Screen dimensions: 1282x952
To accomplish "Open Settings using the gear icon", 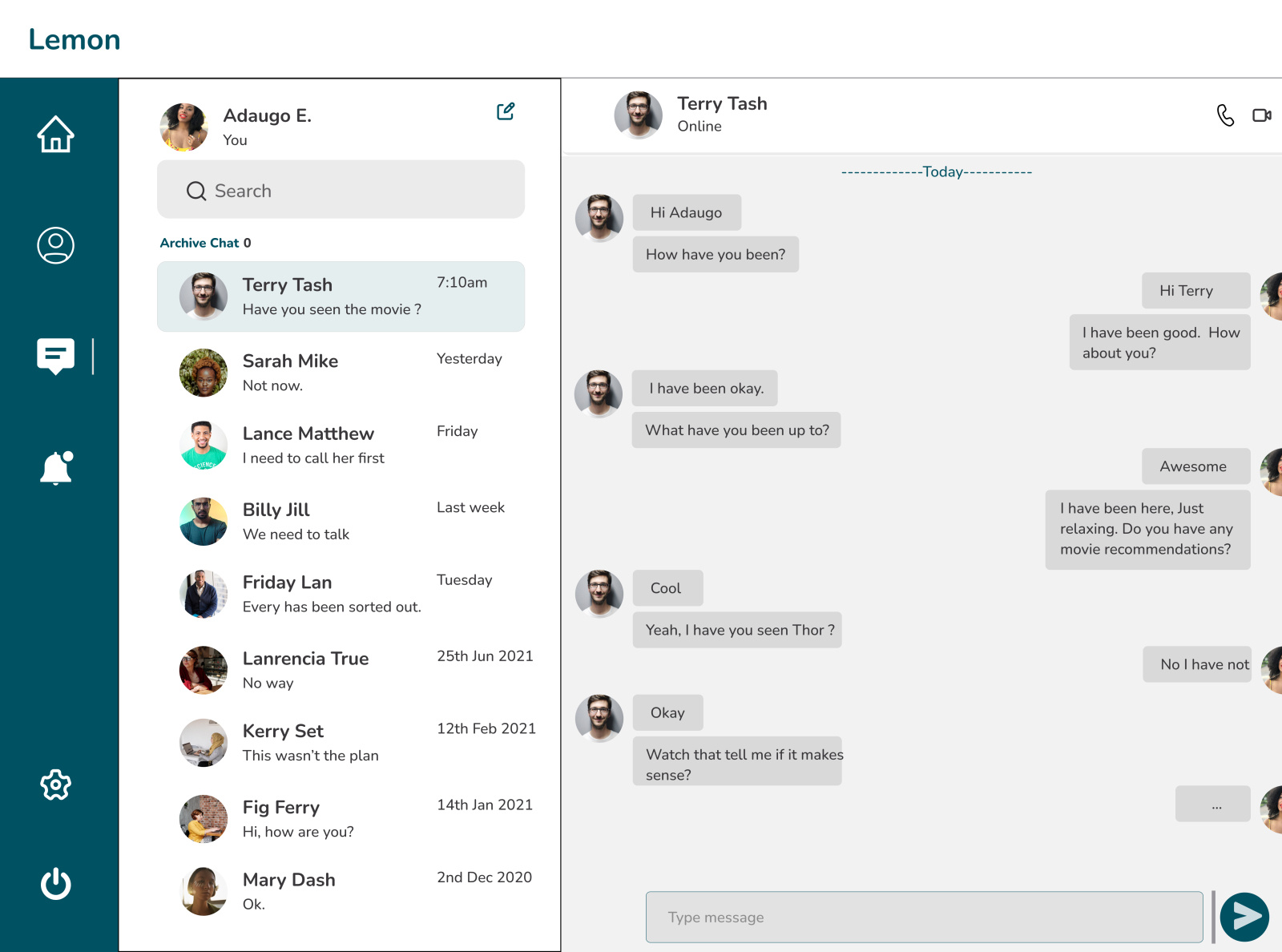I will [54, 786].
